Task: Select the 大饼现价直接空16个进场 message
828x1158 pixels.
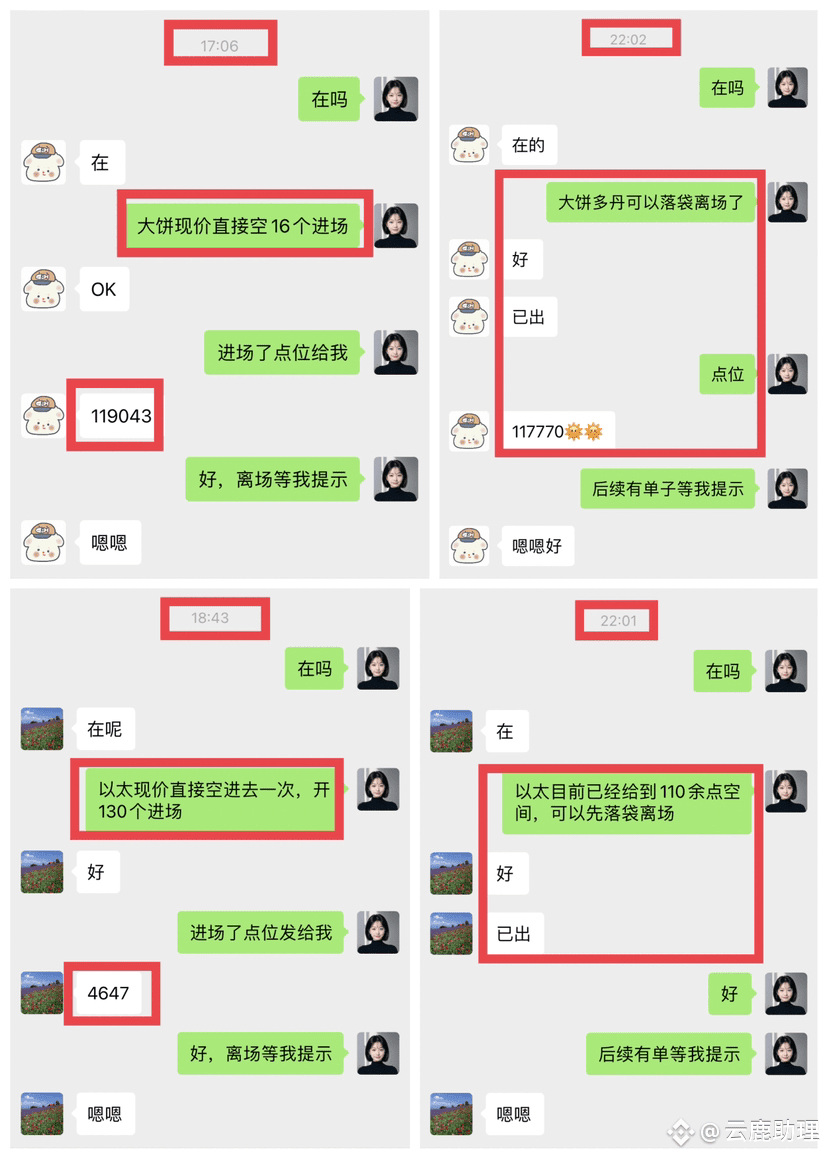Action: (x=244, y=225)
